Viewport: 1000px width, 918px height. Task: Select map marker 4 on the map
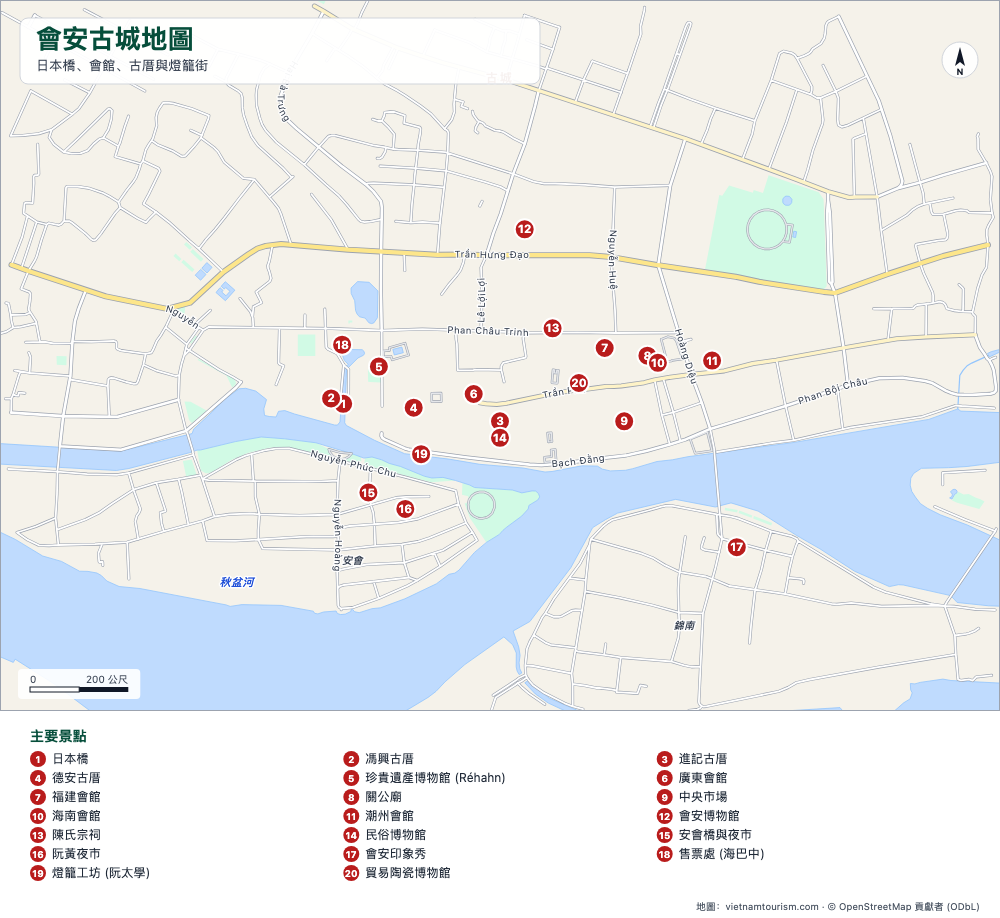point(413,408)
